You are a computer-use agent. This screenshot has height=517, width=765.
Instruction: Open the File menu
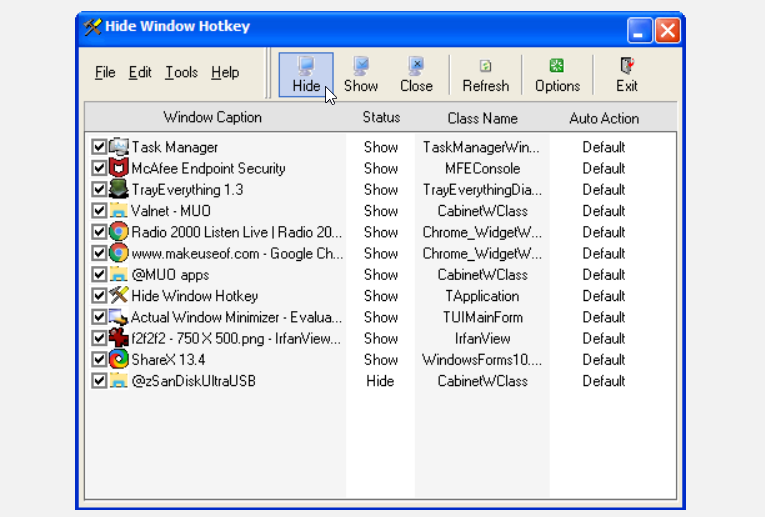tap(105, 73)
